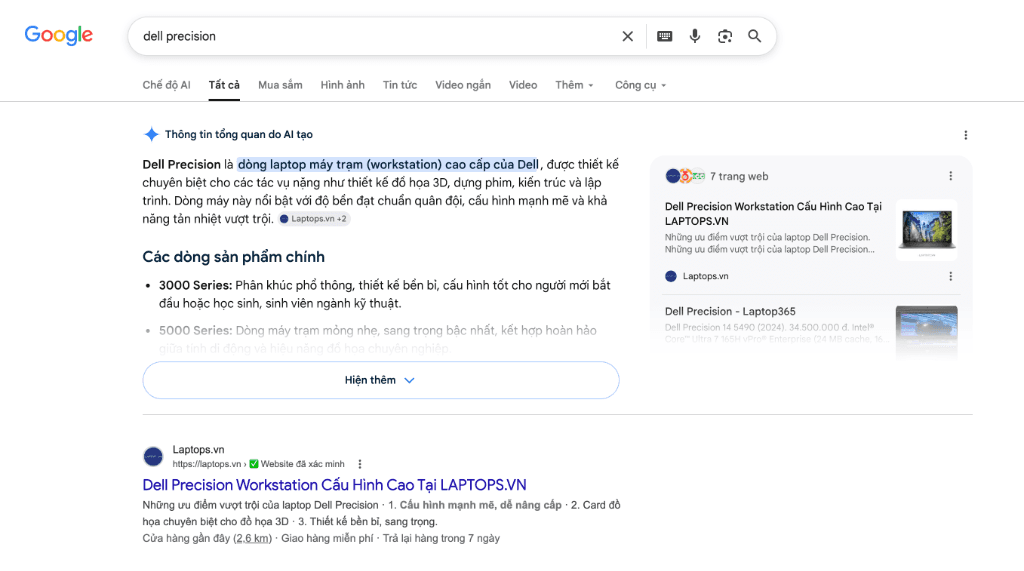This screenshot has height=571, width=1024.
Task: Open the 7 trang web three-dot menu
Action: coord(951,176)
